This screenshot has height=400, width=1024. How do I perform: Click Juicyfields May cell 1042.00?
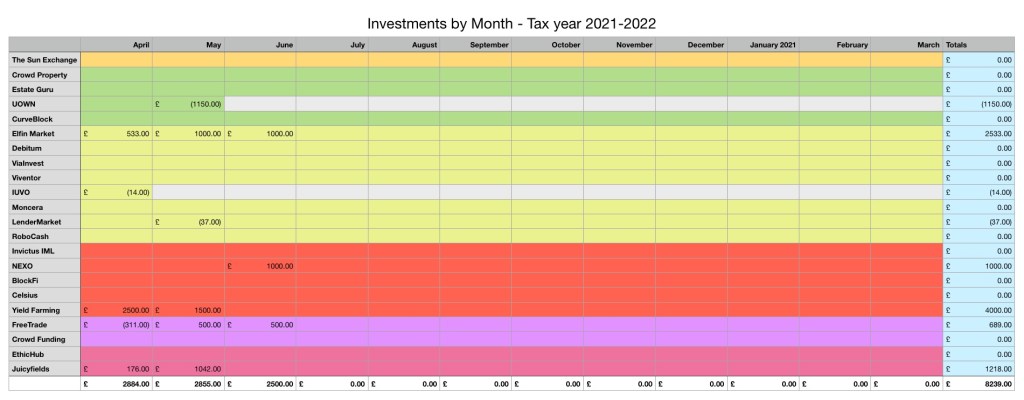[188, 369]
